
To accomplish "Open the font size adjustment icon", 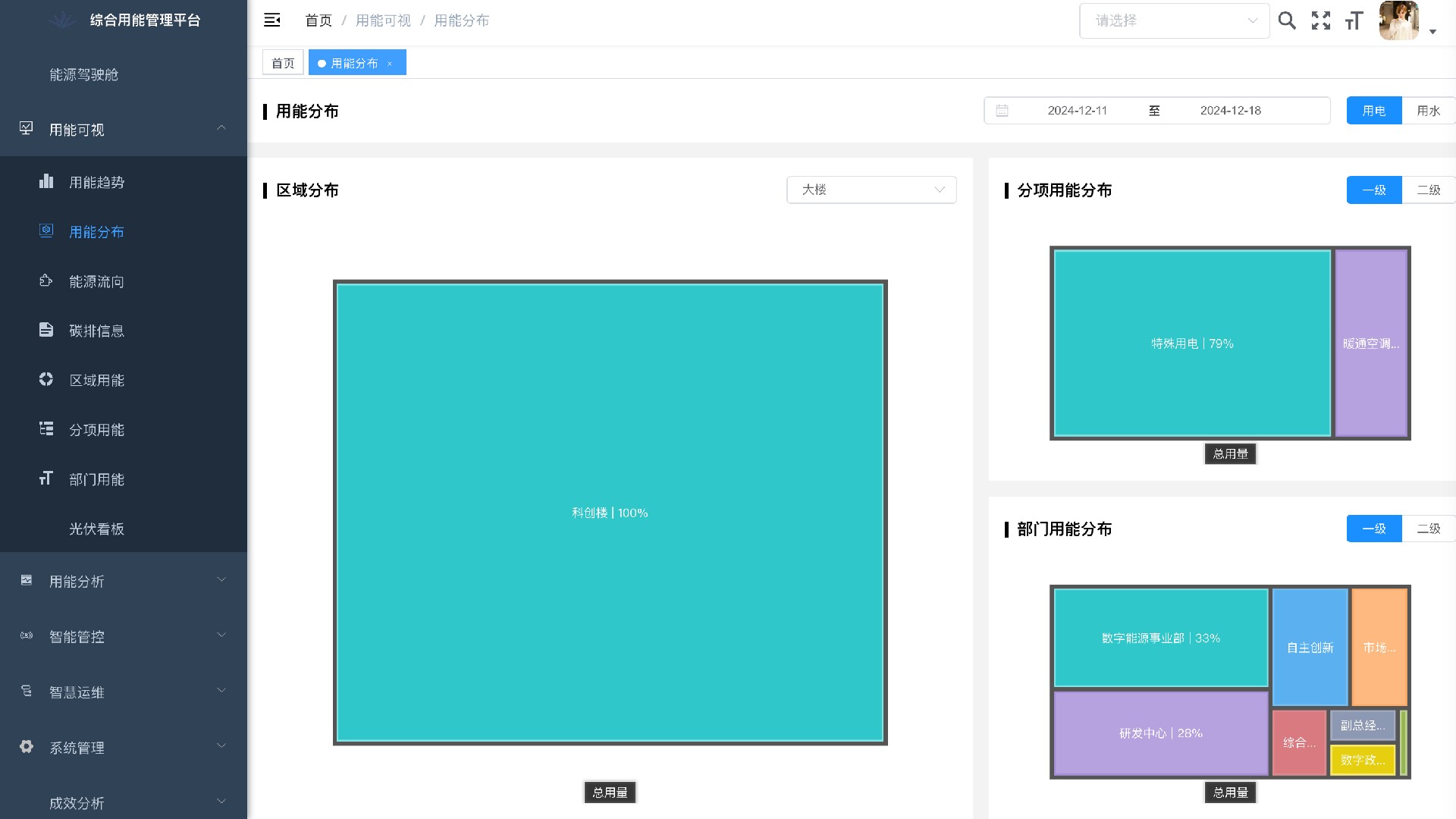I will point(1354,20).
